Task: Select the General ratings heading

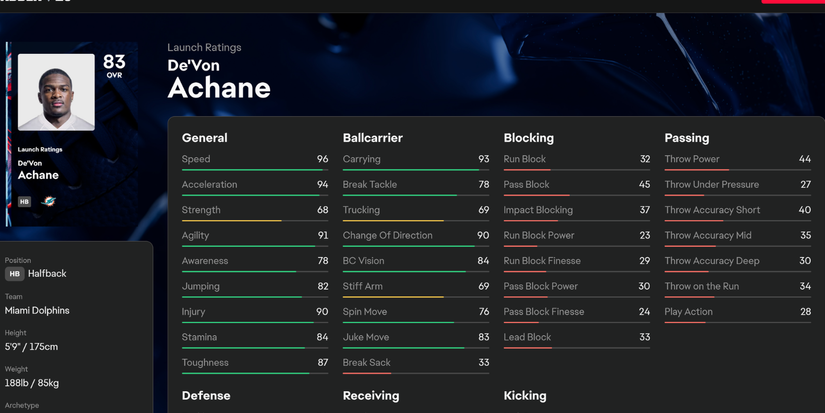Action: (x=204, y=138)
